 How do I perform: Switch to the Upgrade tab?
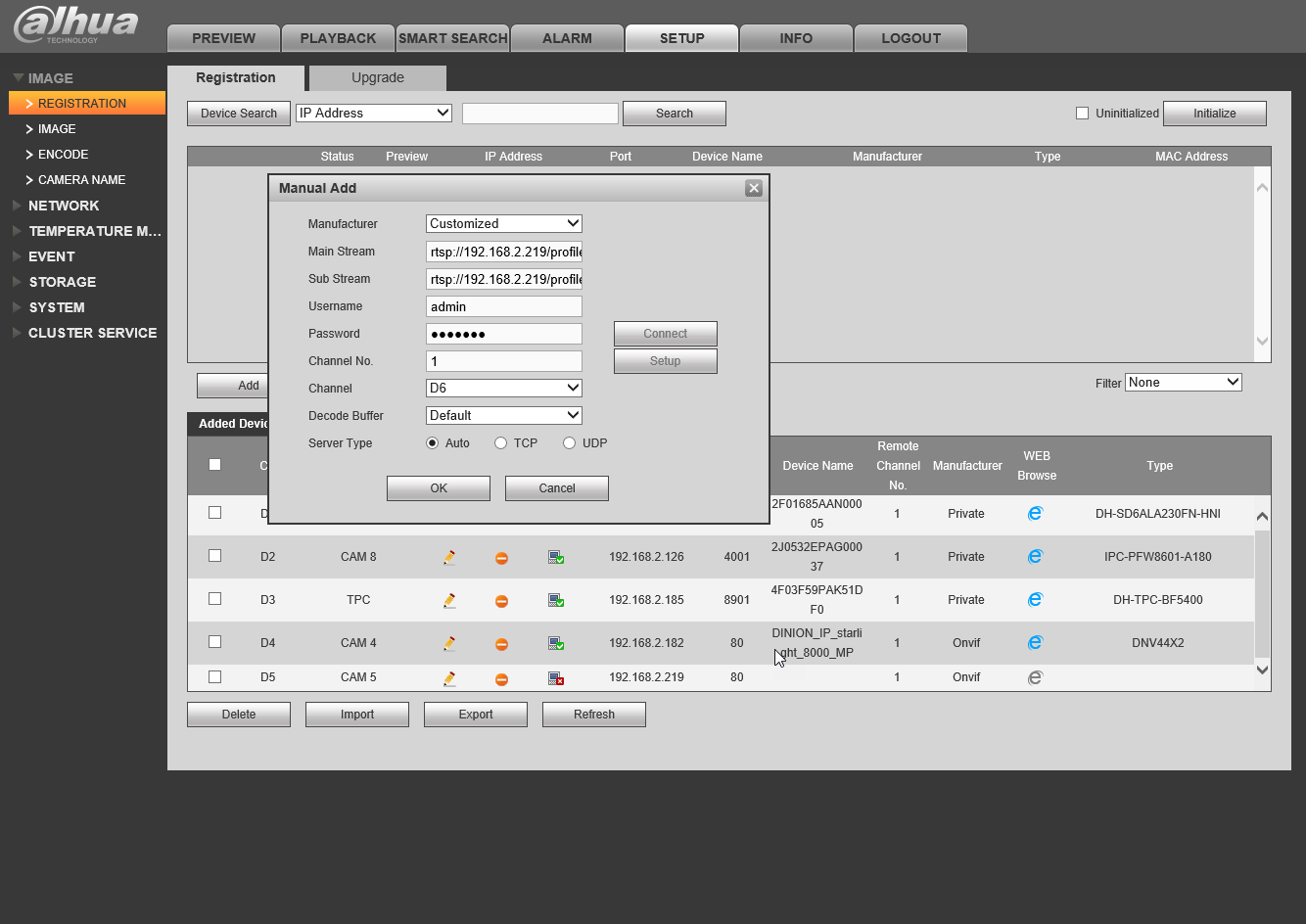(x=378, y=78)
